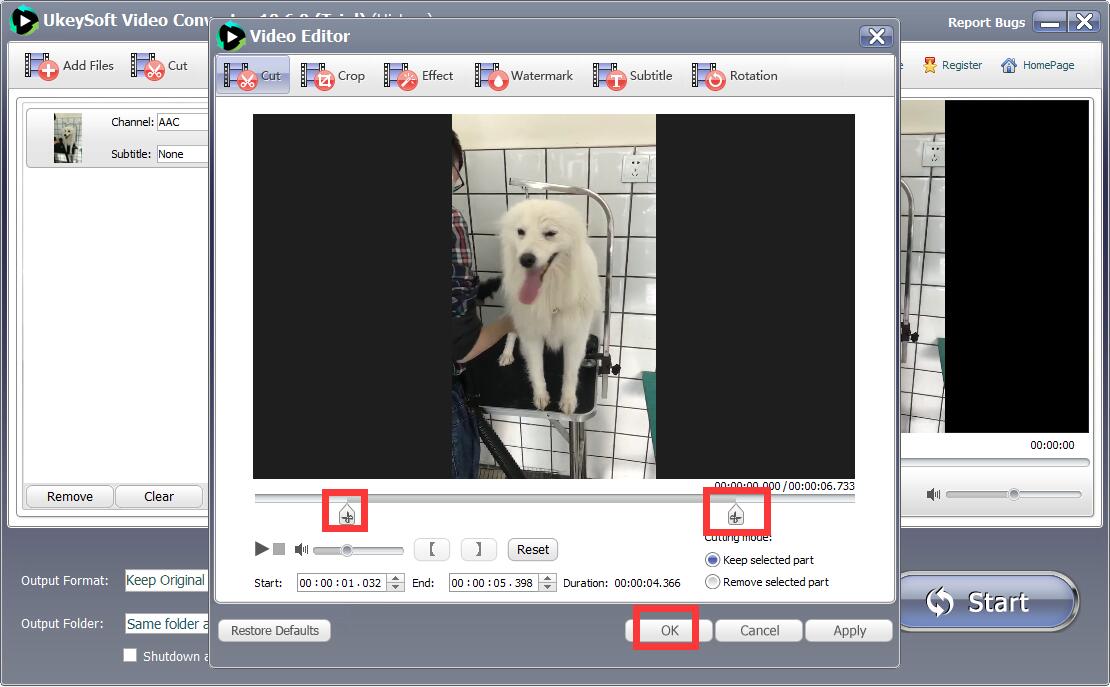Select the end trim marker on timeline
The width and height of the screenshot is (1110, 687).
tap(736, 514)
